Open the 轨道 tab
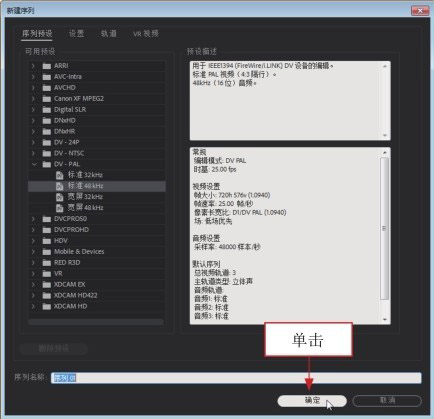The width and height of the screenshot is (434, 419). tap(109, 34)
